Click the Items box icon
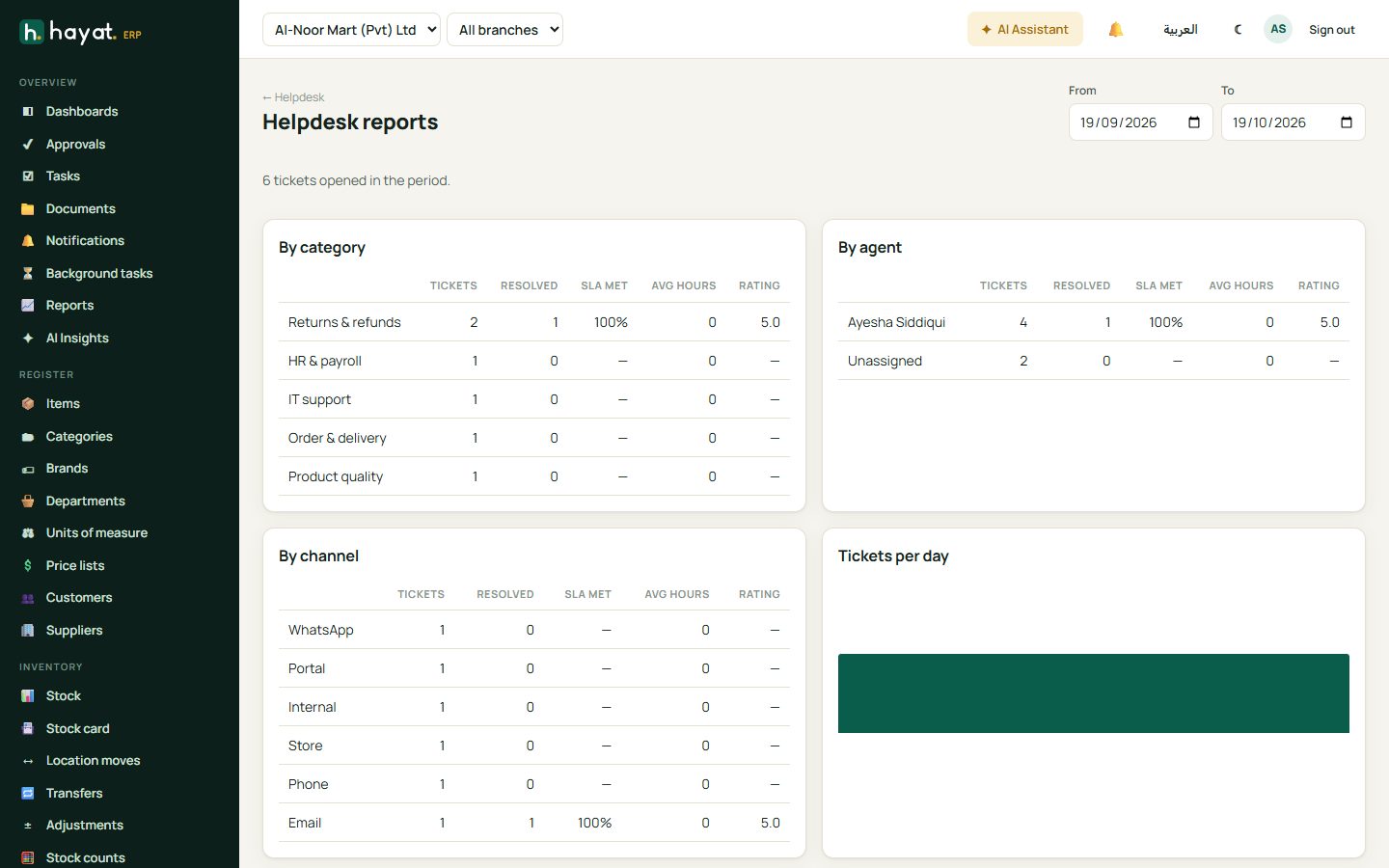The image size is (1389, 868). point(28,404)
